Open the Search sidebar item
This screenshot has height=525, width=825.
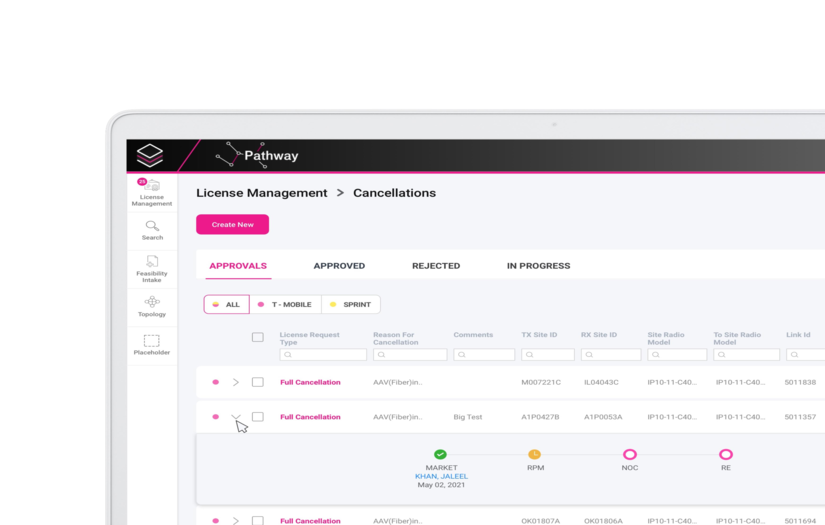pyautogui.click(x=152, y=230)
